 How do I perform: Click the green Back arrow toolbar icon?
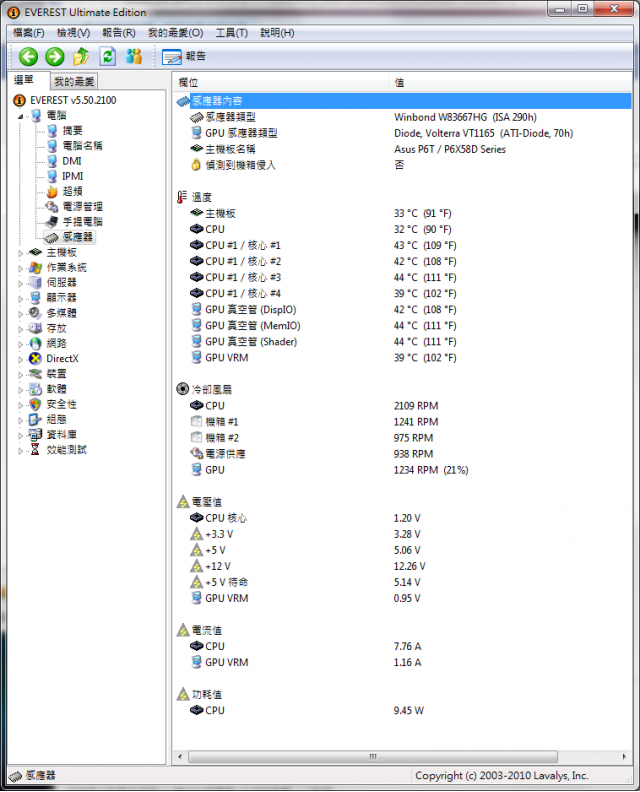click(x=28, y=57)
